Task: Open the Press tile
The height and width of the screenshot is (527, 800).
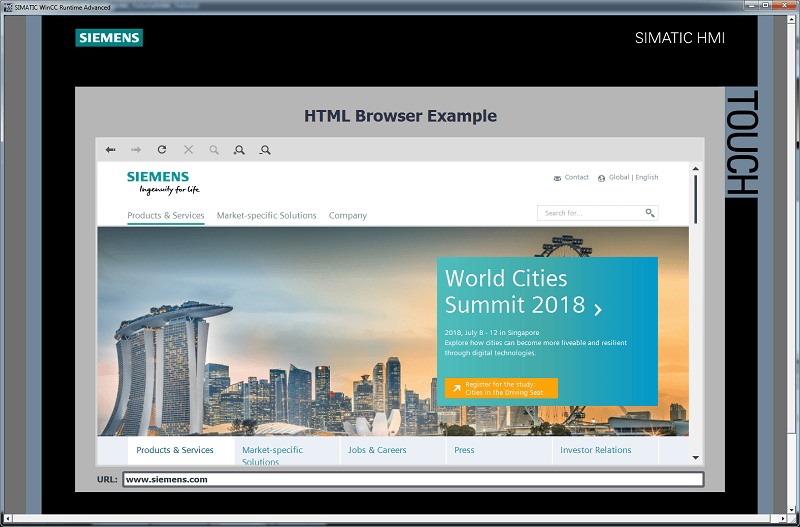Action: (x=499, y=450)
